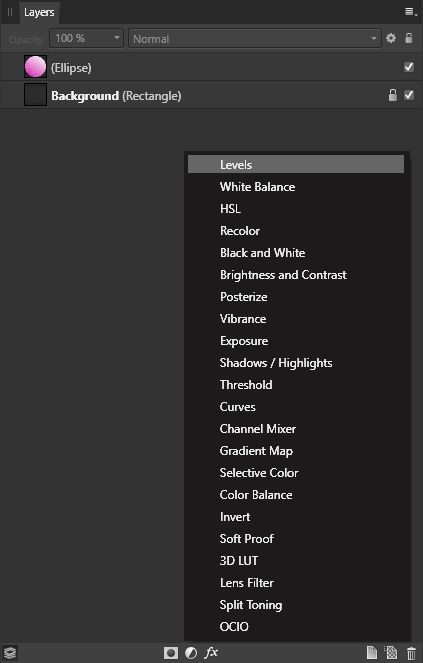
Task: Open the opacity 100 % dropdown
Action: (86, 38)
